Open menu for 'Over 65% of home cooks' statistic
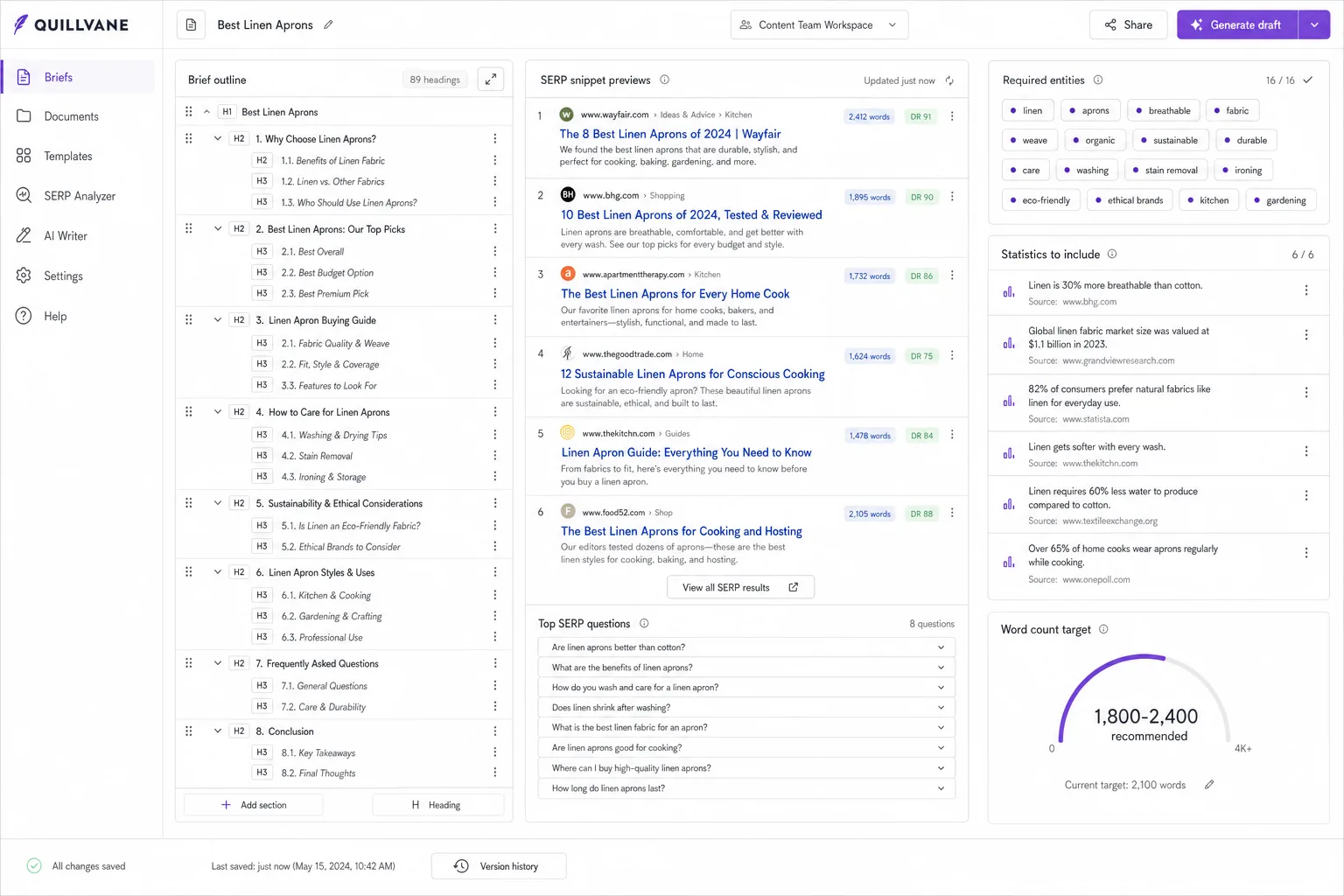The width and height of the screenshot is (1344, 896). [x=1306, y=553]
